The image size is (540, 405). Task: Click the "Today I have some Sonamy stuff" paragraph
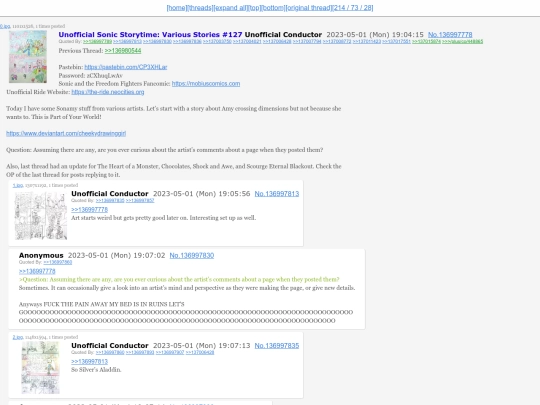point(174,113)
